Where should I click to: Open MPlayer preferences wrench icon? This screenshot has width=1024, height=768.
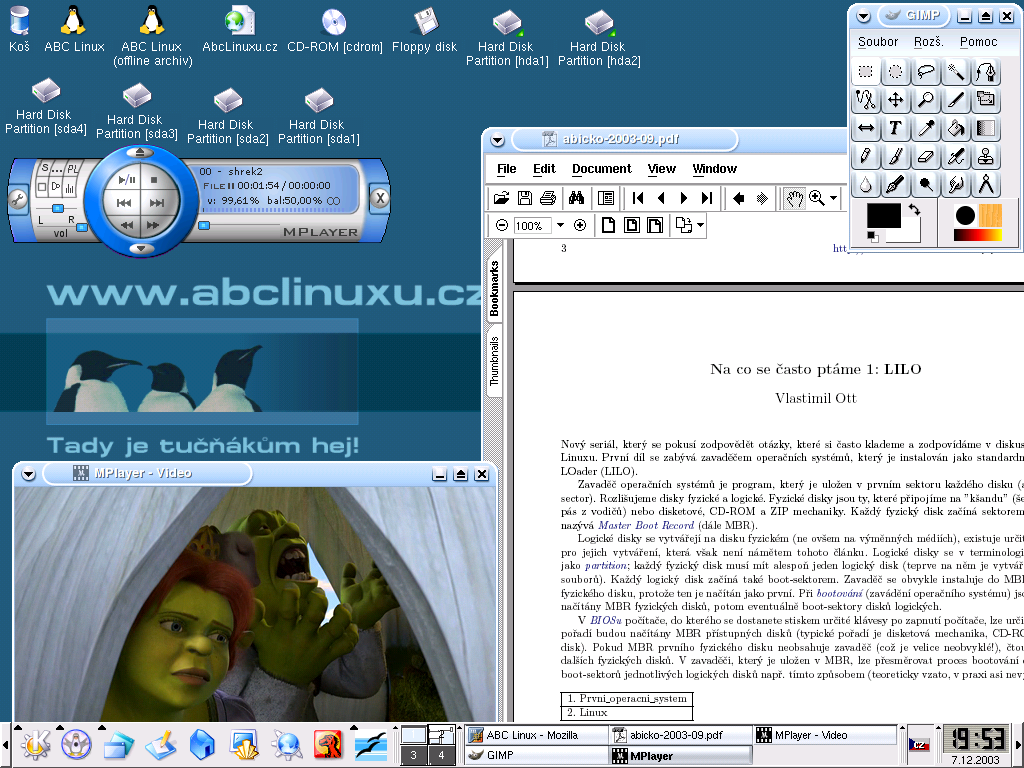point(18,198)
